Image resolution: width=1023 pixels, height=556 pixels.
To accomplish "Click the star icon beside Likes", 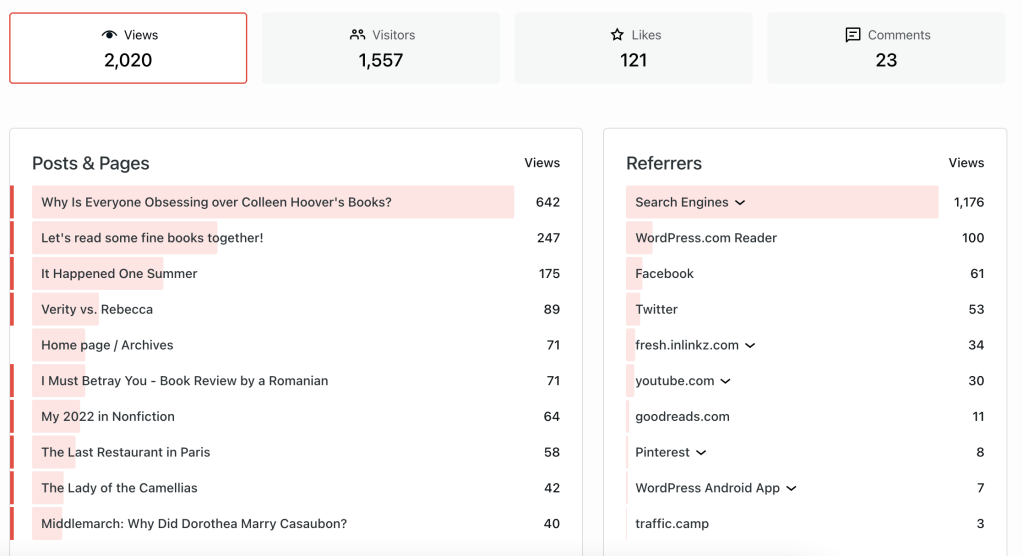I will point(617,35).
